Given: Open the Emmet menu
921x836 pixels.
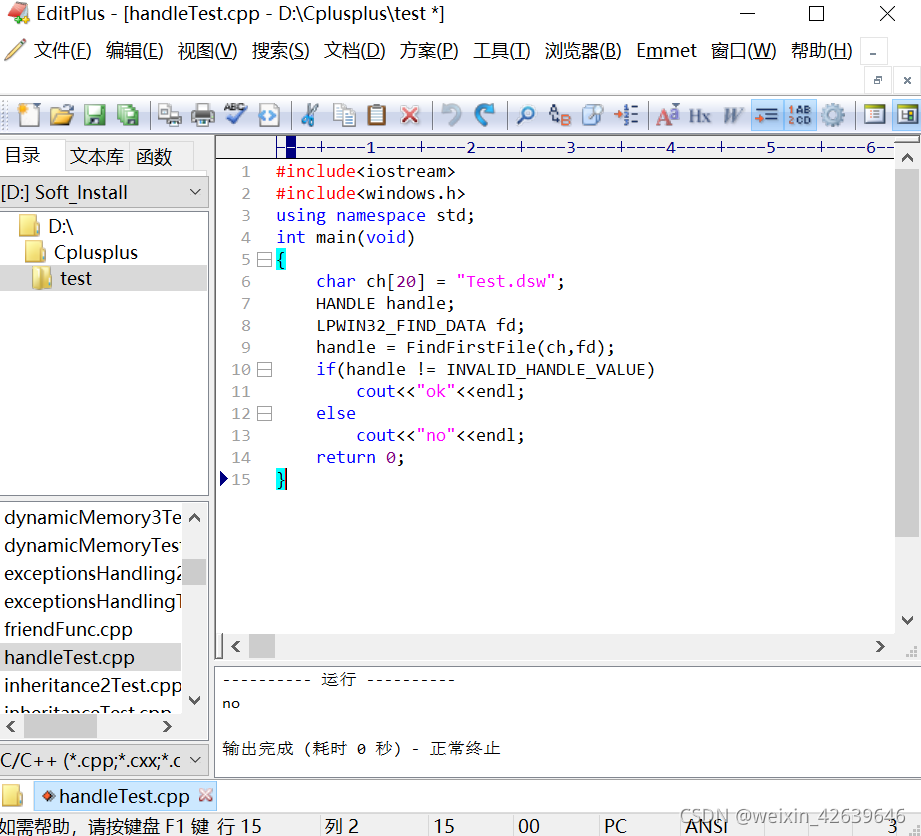Looking at the screenshot, I should click(x=666, y=51).
